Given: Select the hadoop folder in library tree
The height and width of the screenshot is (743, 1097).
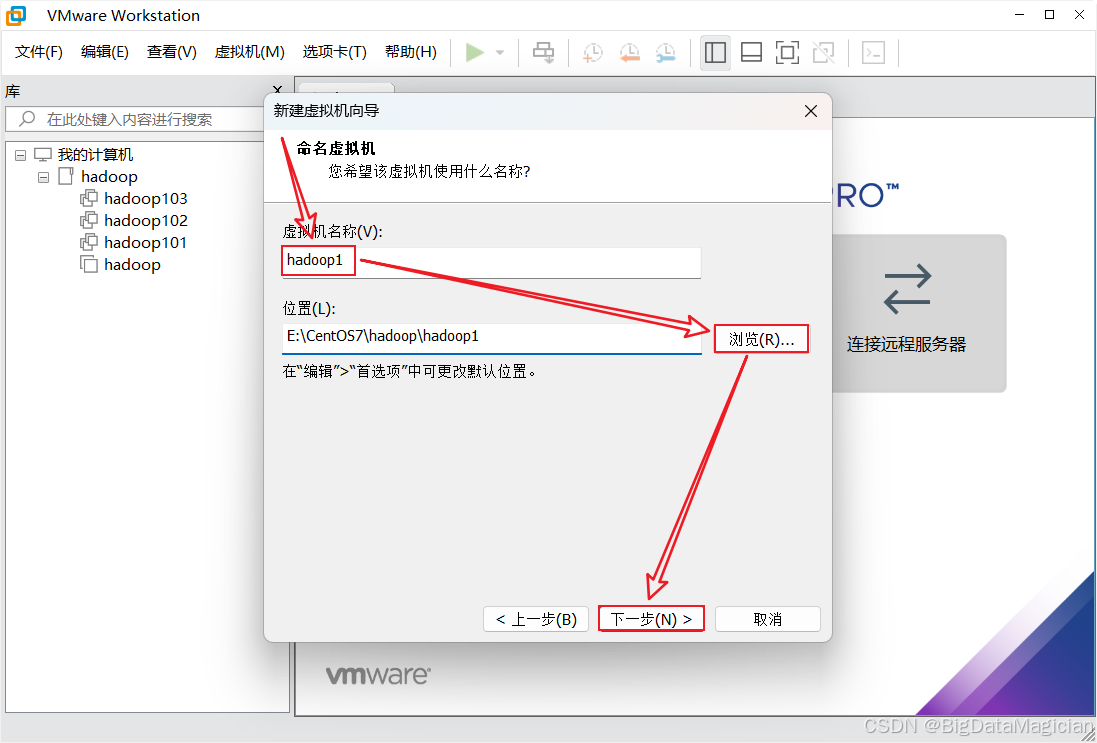Looking at the screenshot, I should click(x=109, y=176).
